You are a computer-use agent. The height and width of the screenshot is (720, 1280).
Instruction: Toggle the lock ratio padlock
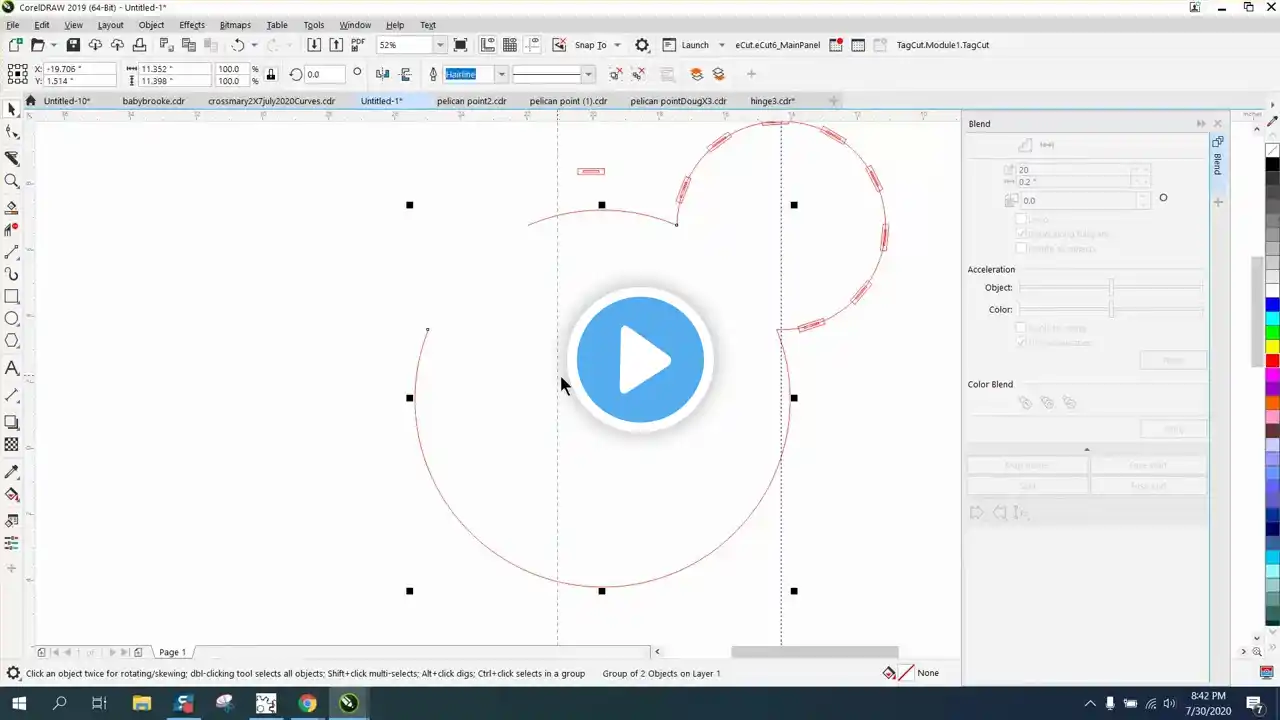coord(271,75)
